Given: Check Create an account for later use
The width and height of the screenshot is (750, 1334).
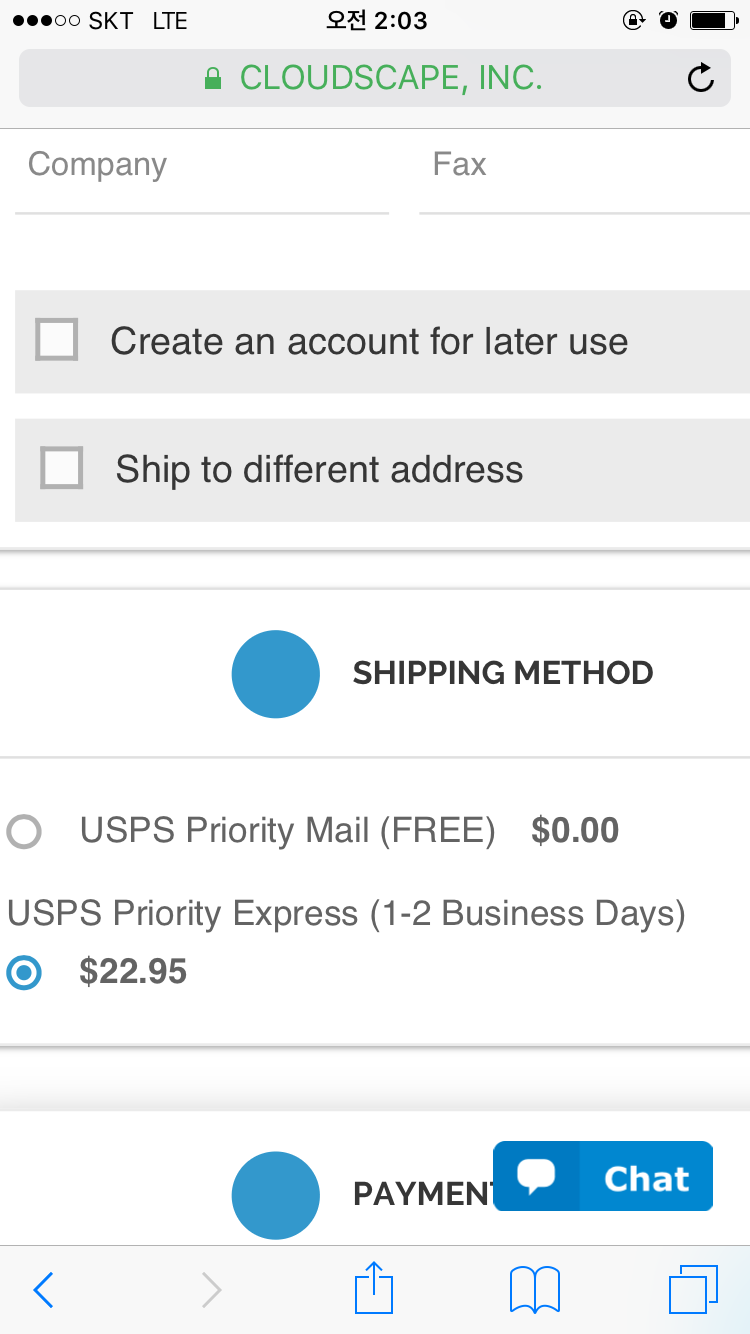Looking at the screenshot, I should click(x=57, y=340).
